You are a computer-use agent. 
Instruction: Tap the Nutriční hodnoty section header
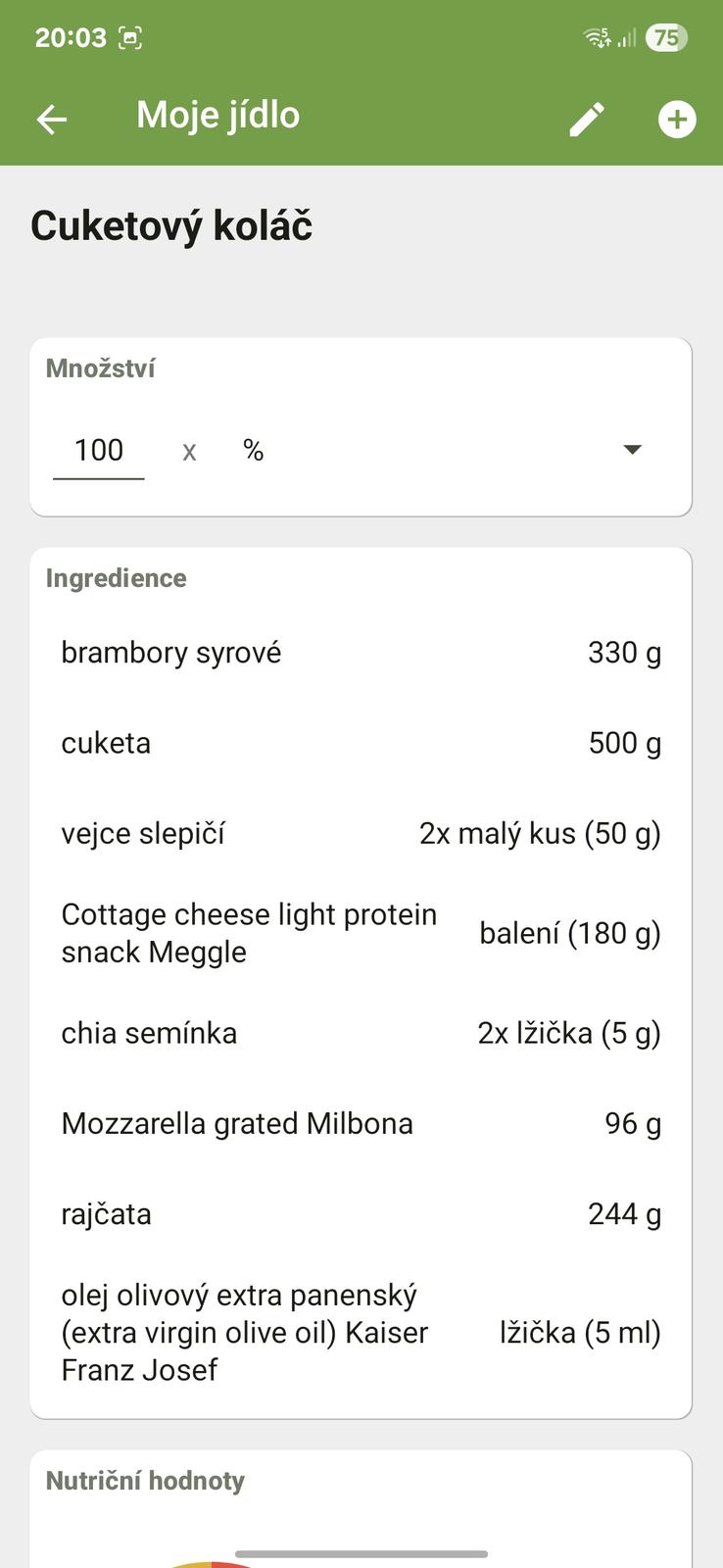click(x=145, y=1481)
